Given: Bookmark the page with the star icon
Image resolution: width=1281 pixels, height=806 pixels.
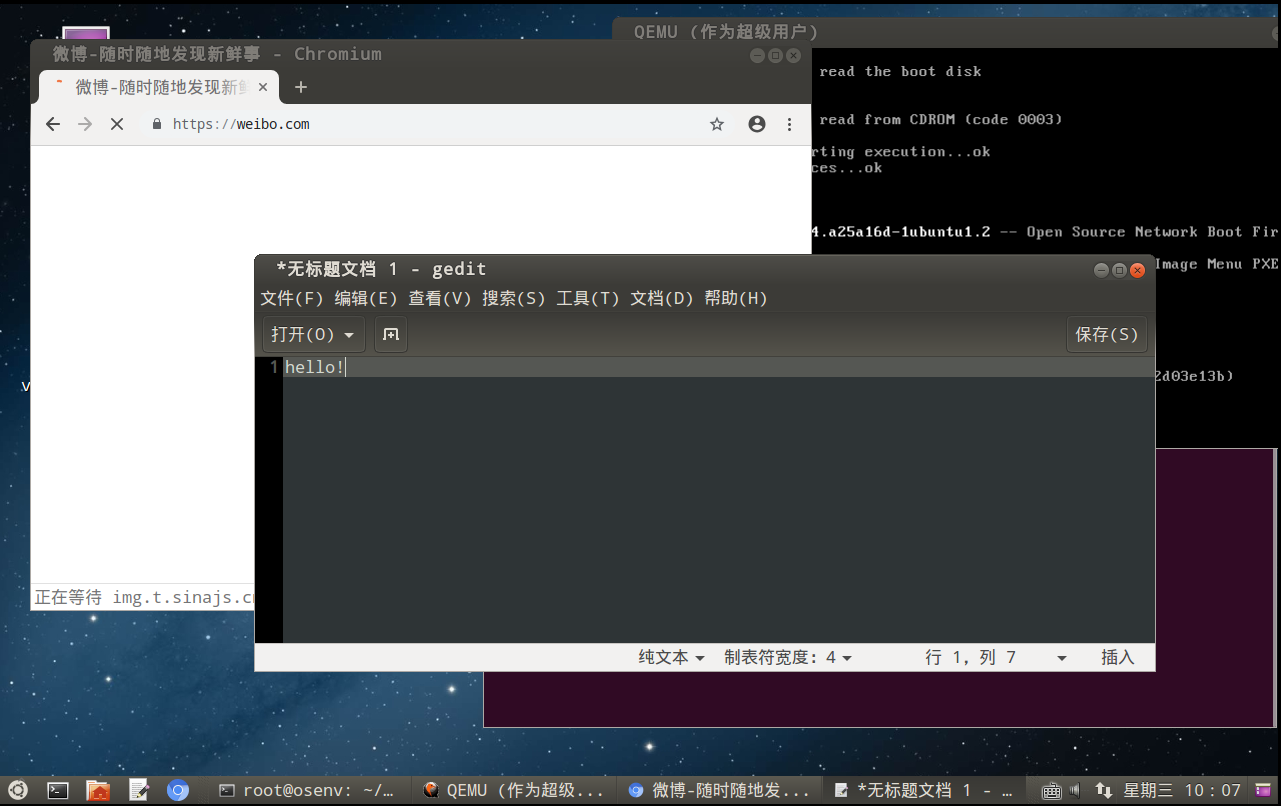Looking at the screenshot, I should [716, 124].
